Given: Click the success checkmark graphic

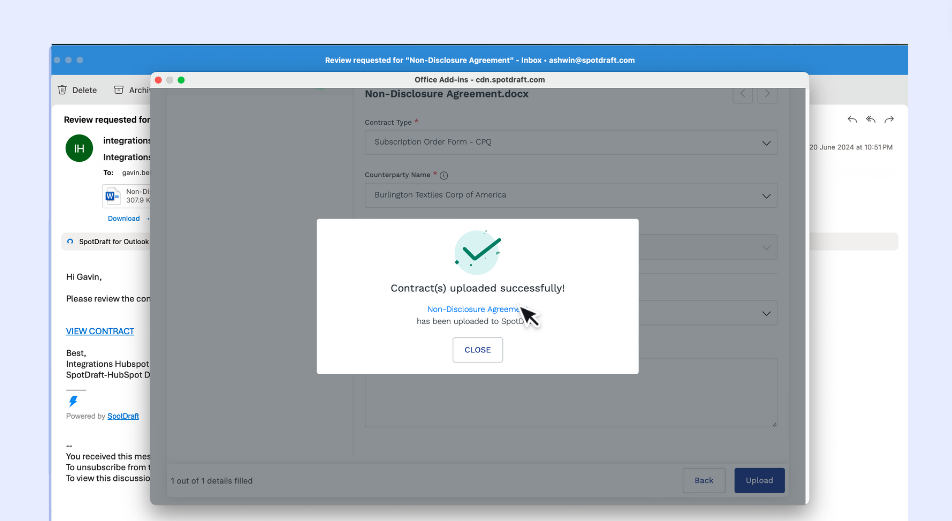Looking at the screenshot, I should (x=478, y=252).
